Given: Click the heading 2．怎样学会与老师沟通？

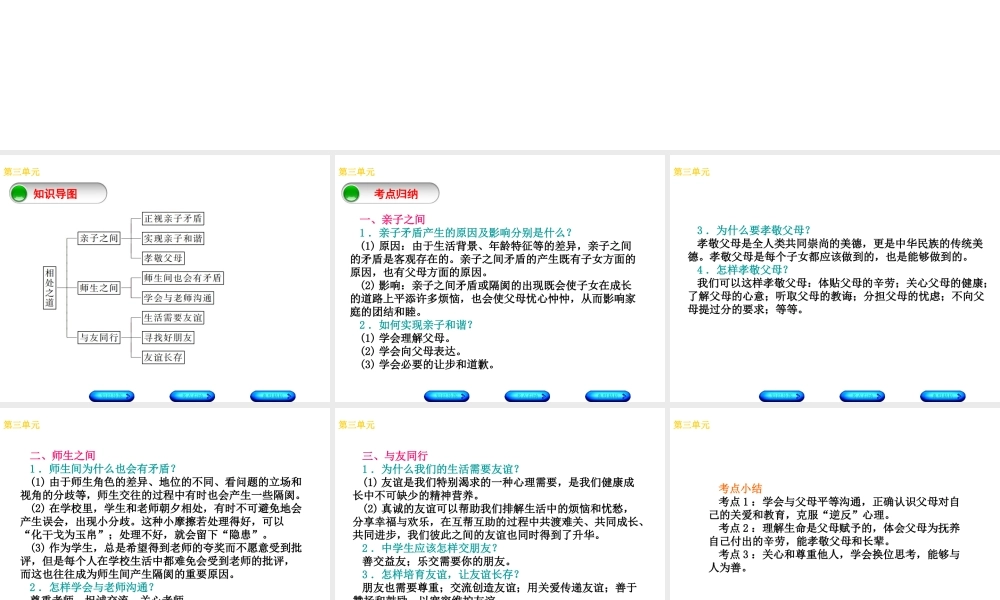Looking at the screenshot, I should (92, 587).
